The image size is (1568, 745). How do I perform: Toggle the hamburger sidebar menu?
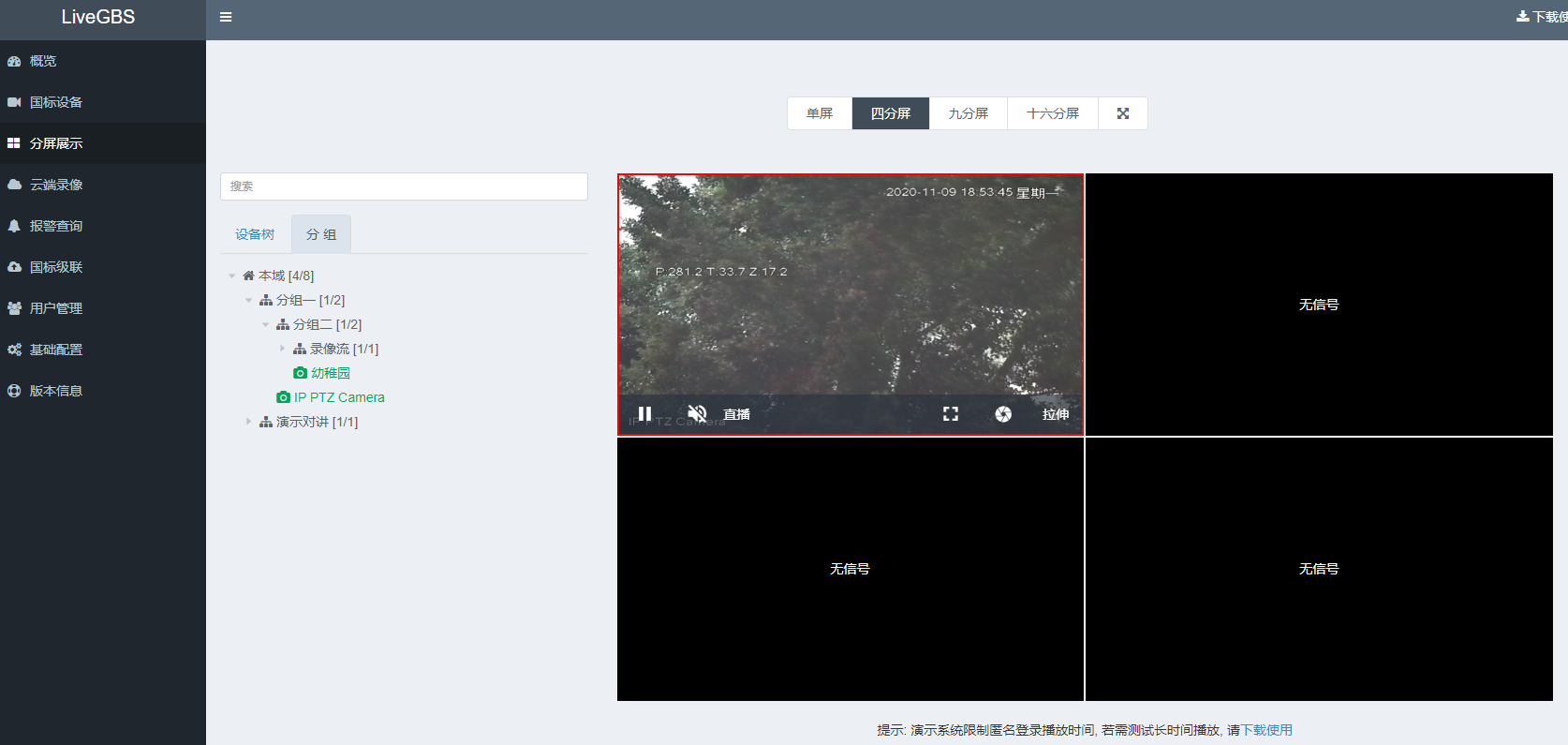click(x=226, y=17)
